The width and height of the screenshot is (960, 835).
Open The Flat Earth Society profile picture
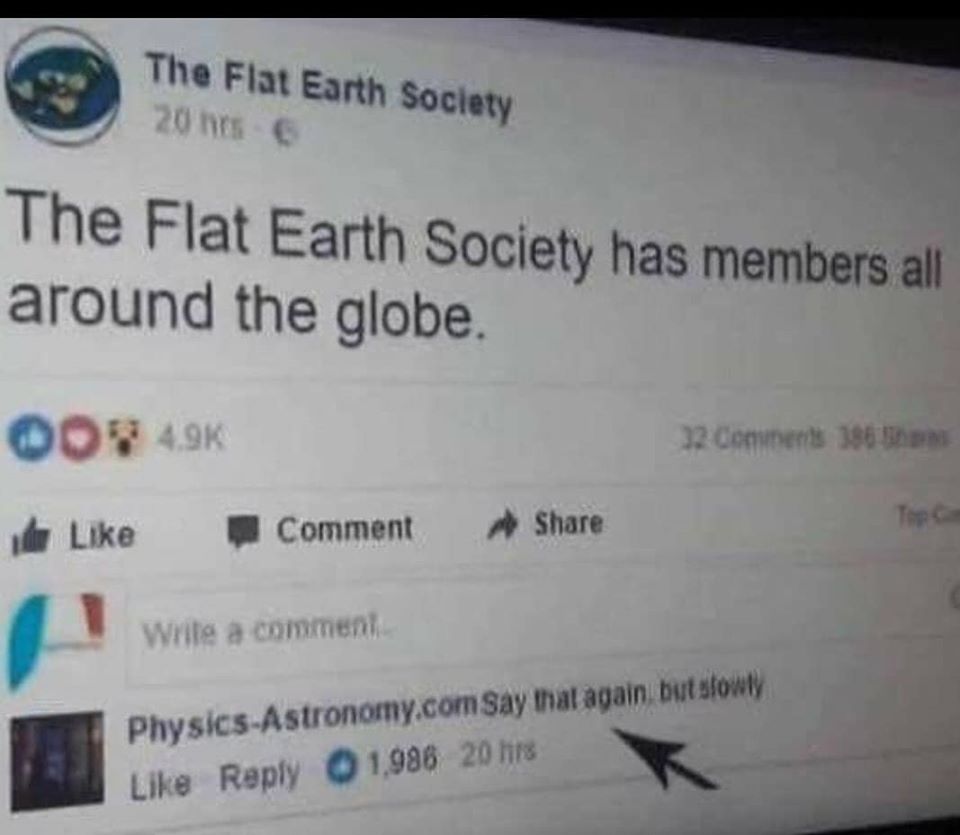point(63,87)
